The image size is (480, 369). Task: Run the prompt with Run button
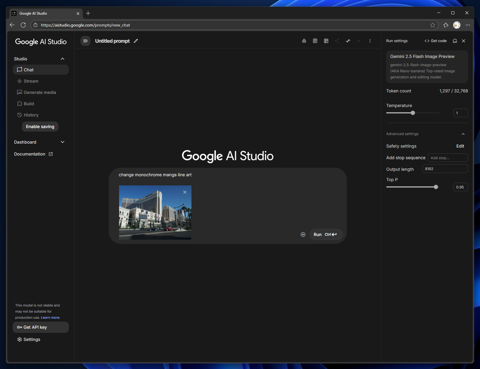pos(325,235)
